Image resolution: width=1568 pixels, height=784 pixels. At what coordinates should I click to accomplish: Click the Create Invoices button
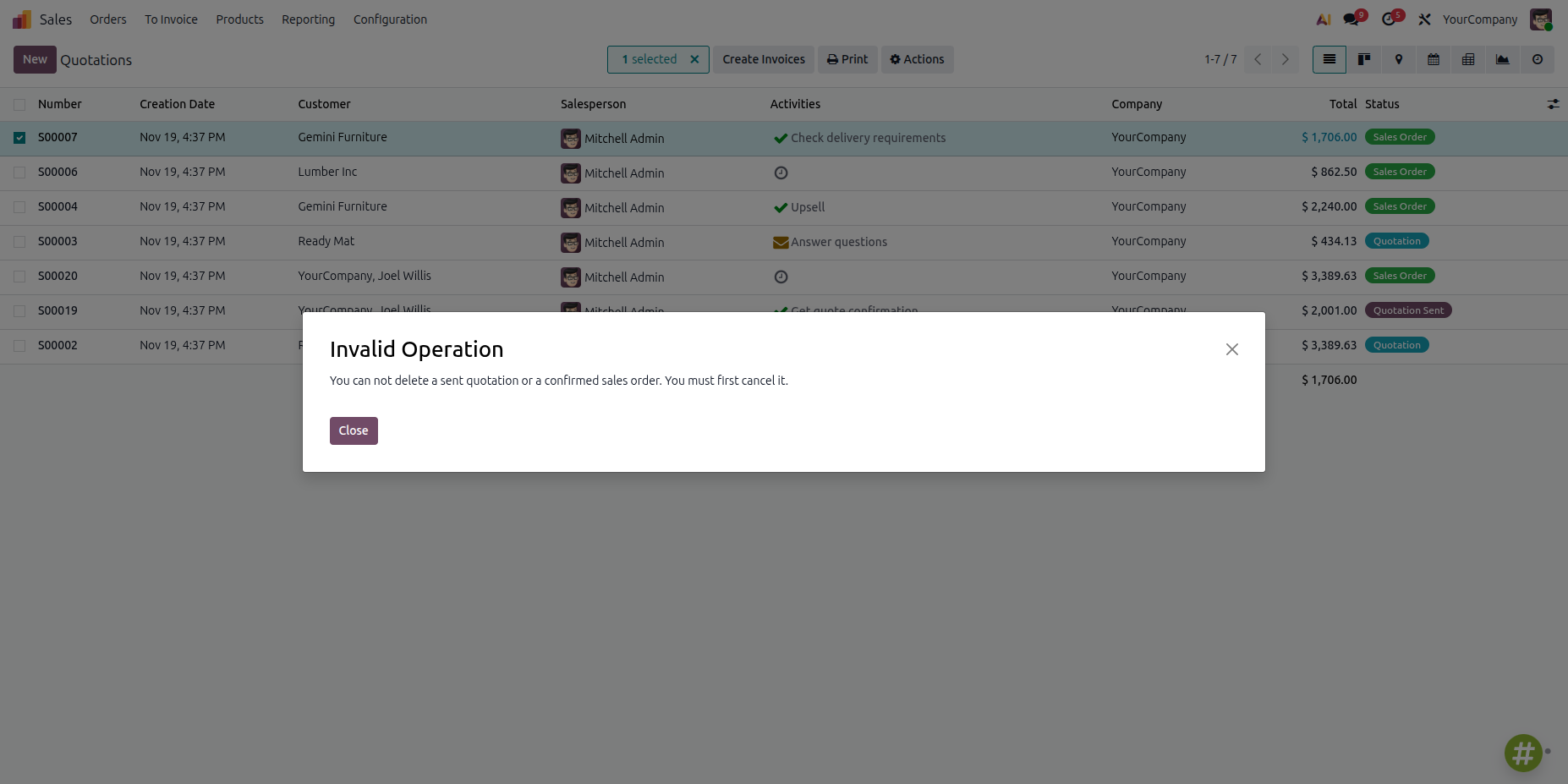pyautogui.click(x=764, y=59)
